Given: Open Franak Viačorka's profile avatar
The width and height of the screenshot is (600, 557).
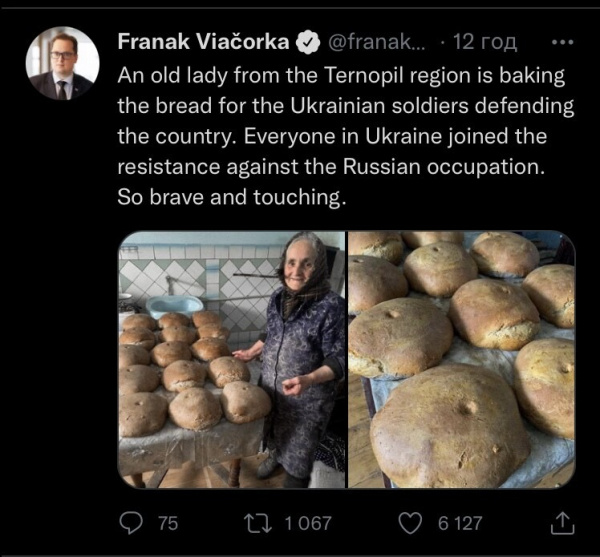Looking at the screenshot, I should pyautogui.click(x=62, y=63).
